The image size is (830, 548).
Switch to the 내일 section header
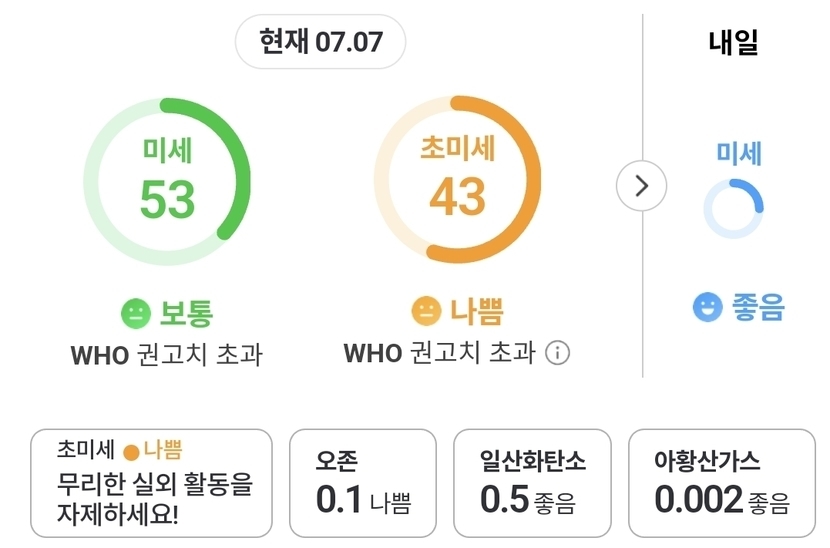734,42
